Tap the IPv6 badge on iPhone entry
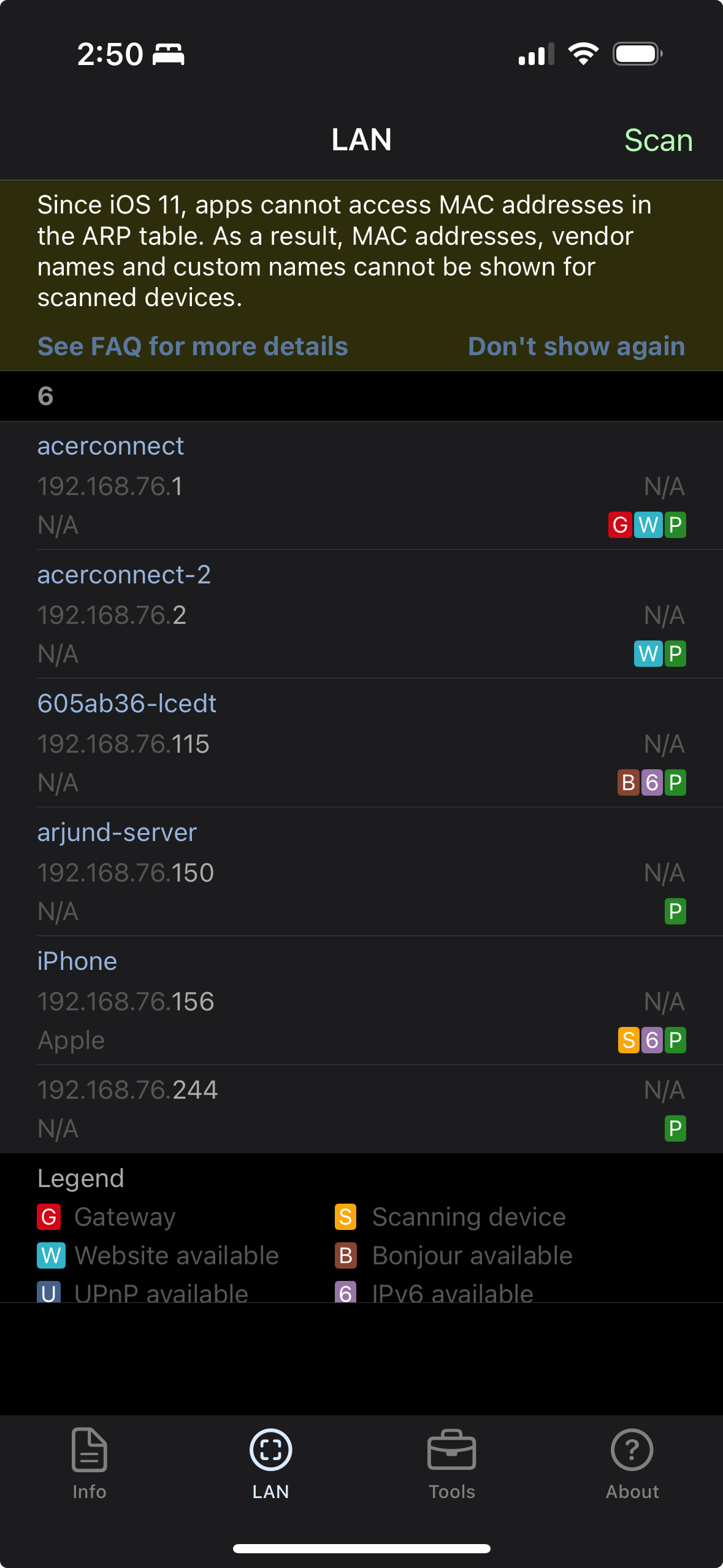 click(651, 1040)
